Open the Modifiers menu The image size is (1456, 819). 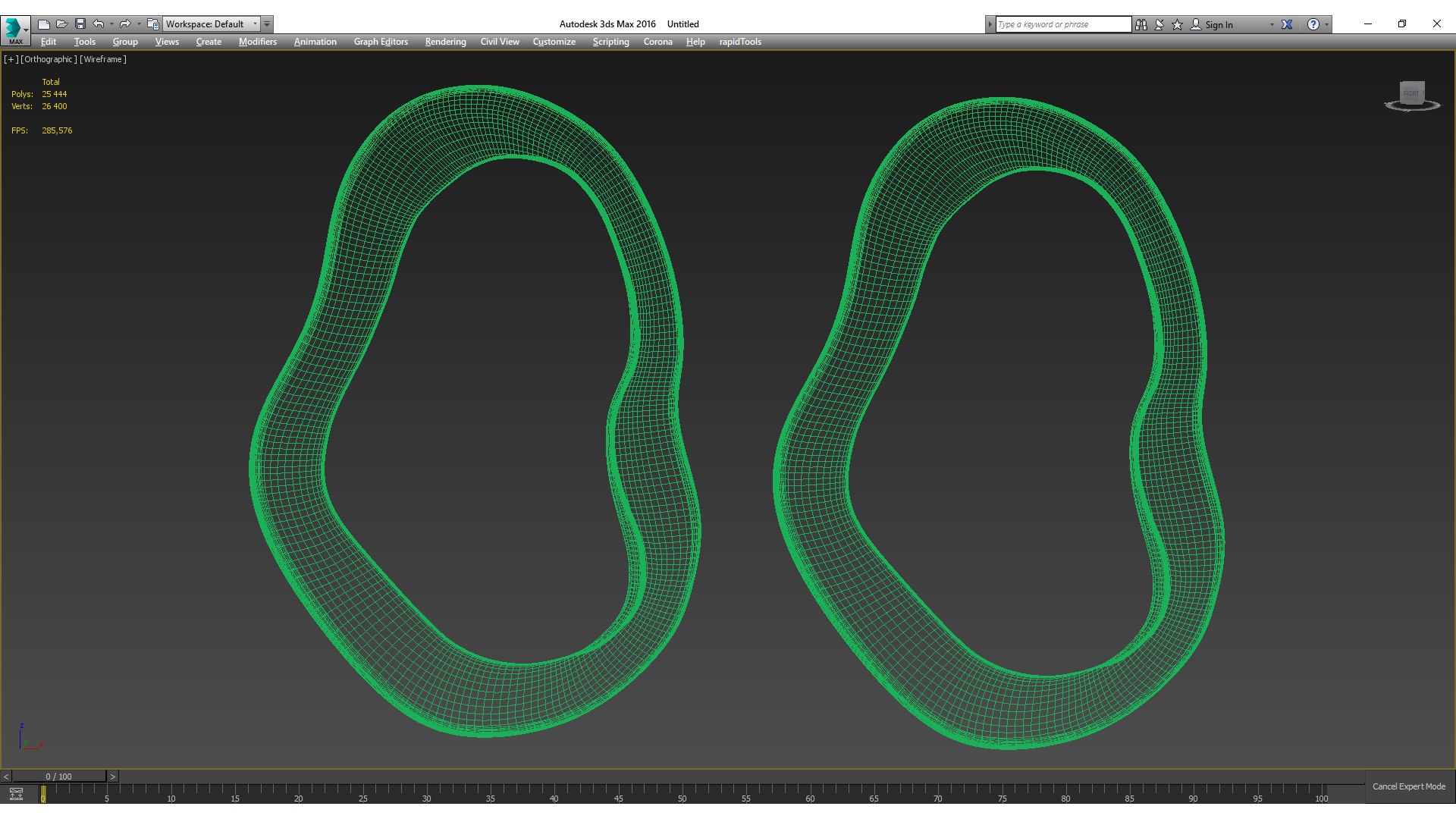point(257,42)
